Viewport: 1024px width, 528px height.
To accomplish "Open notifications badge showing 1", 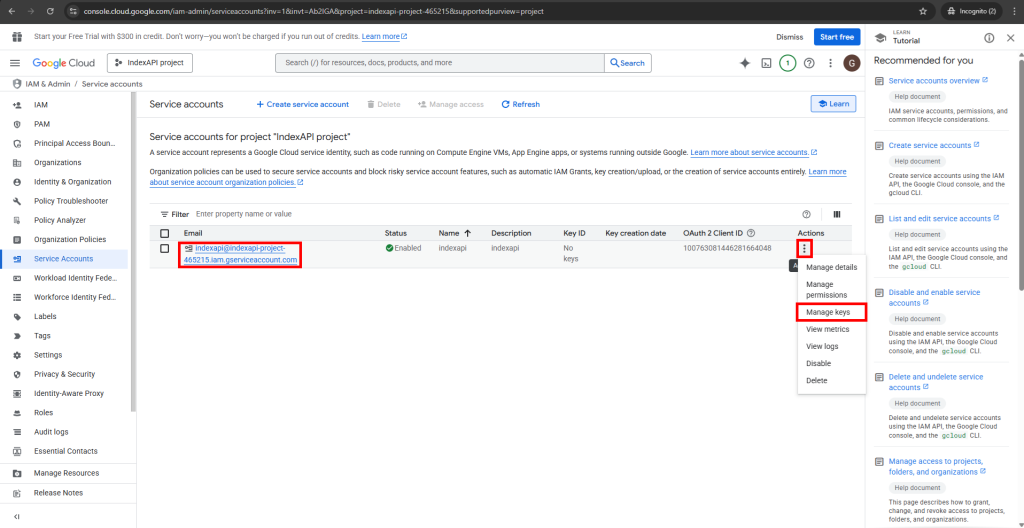I will pos(788,63).
